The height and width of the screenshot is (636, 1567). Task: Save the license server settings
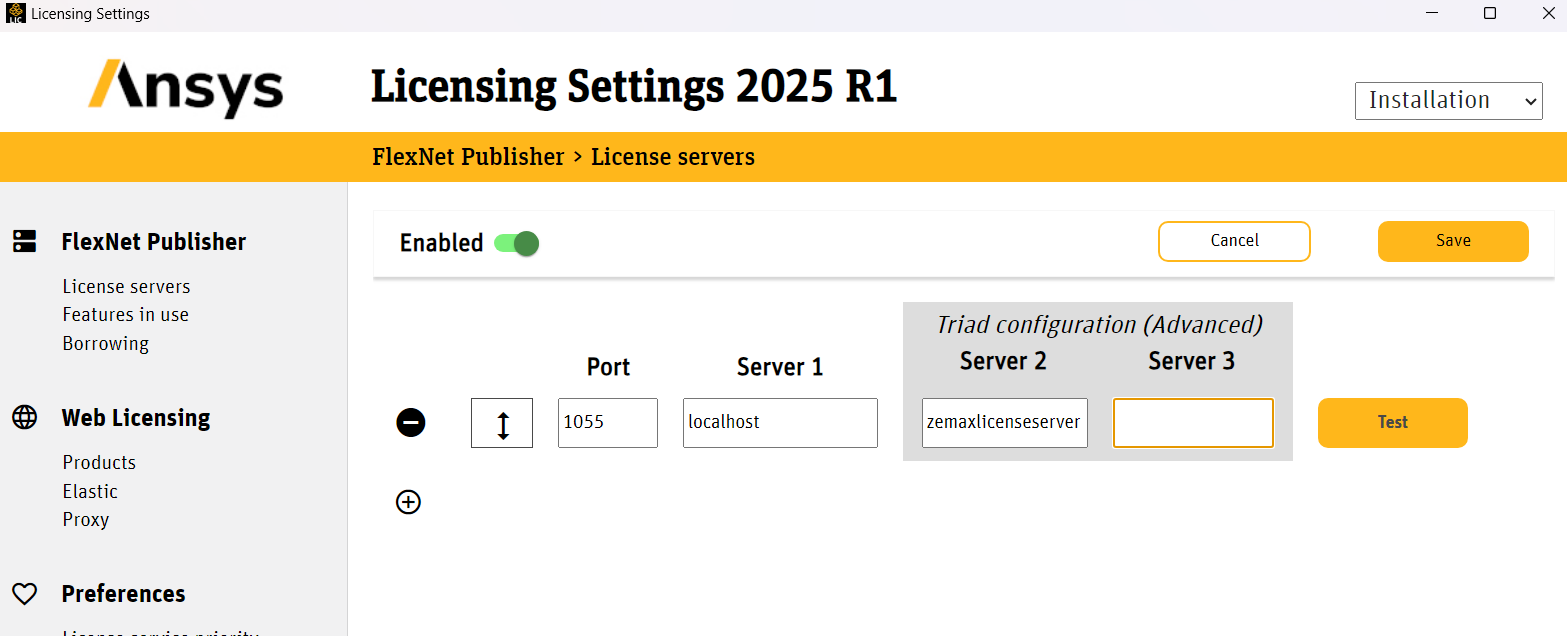point(1453,241)
